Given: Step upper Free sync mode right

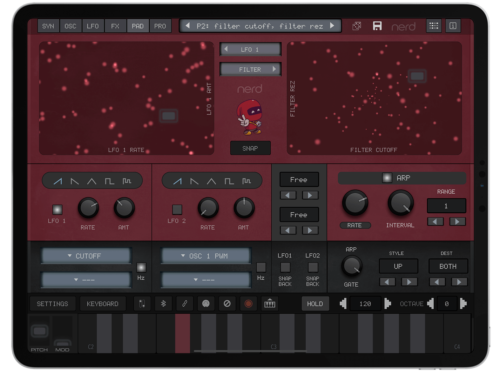Looking at the screenshot, I should click(310, 195).
